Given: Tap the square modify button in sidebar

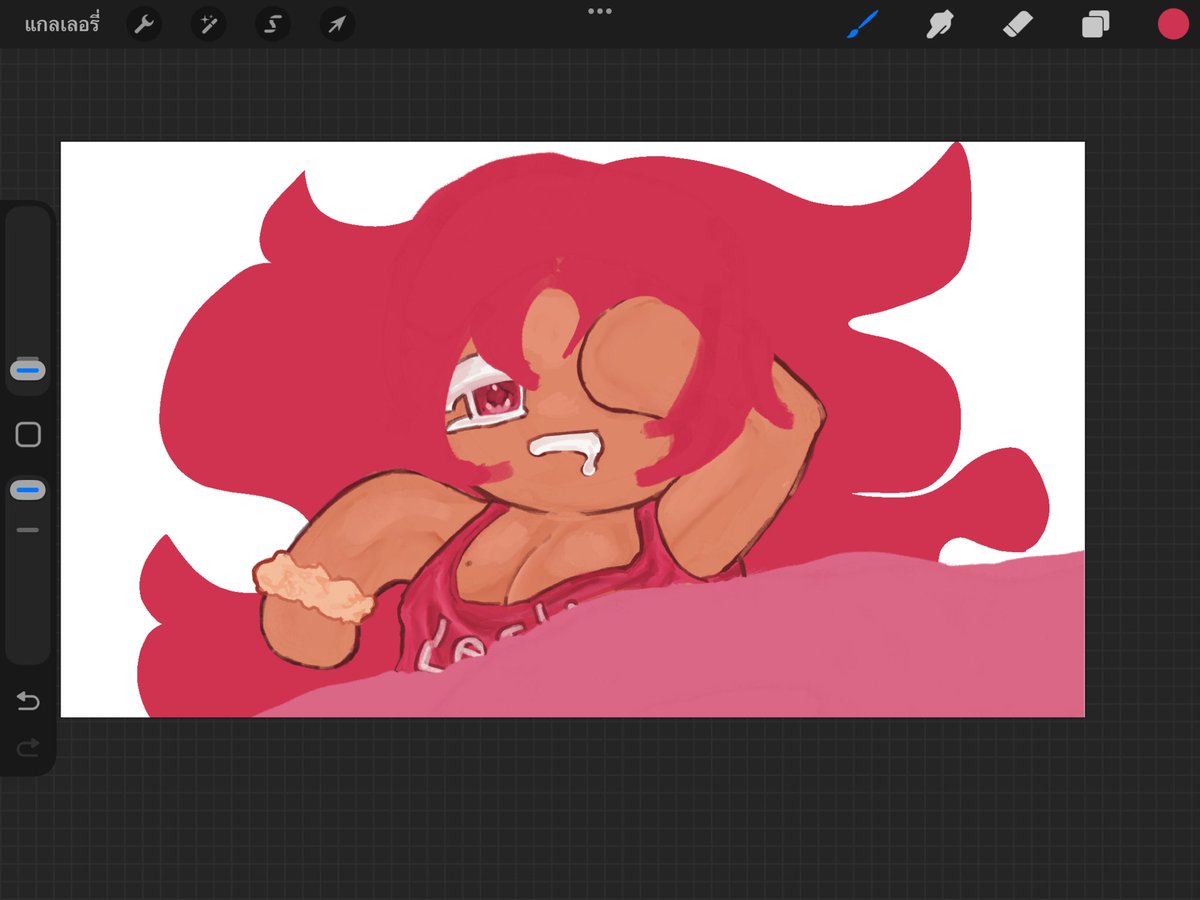Looking at the screenshot, I should tap(28, 434).
